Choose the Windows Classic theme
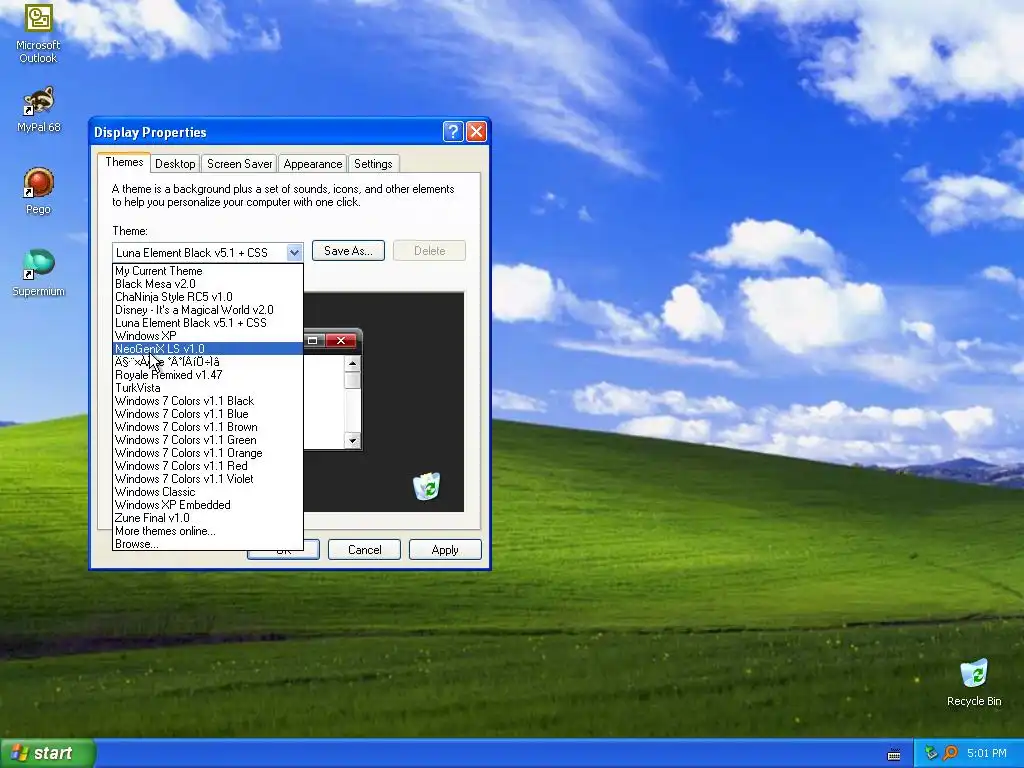The height and width of the screenshot is (768, 1024). coord(208,492)
